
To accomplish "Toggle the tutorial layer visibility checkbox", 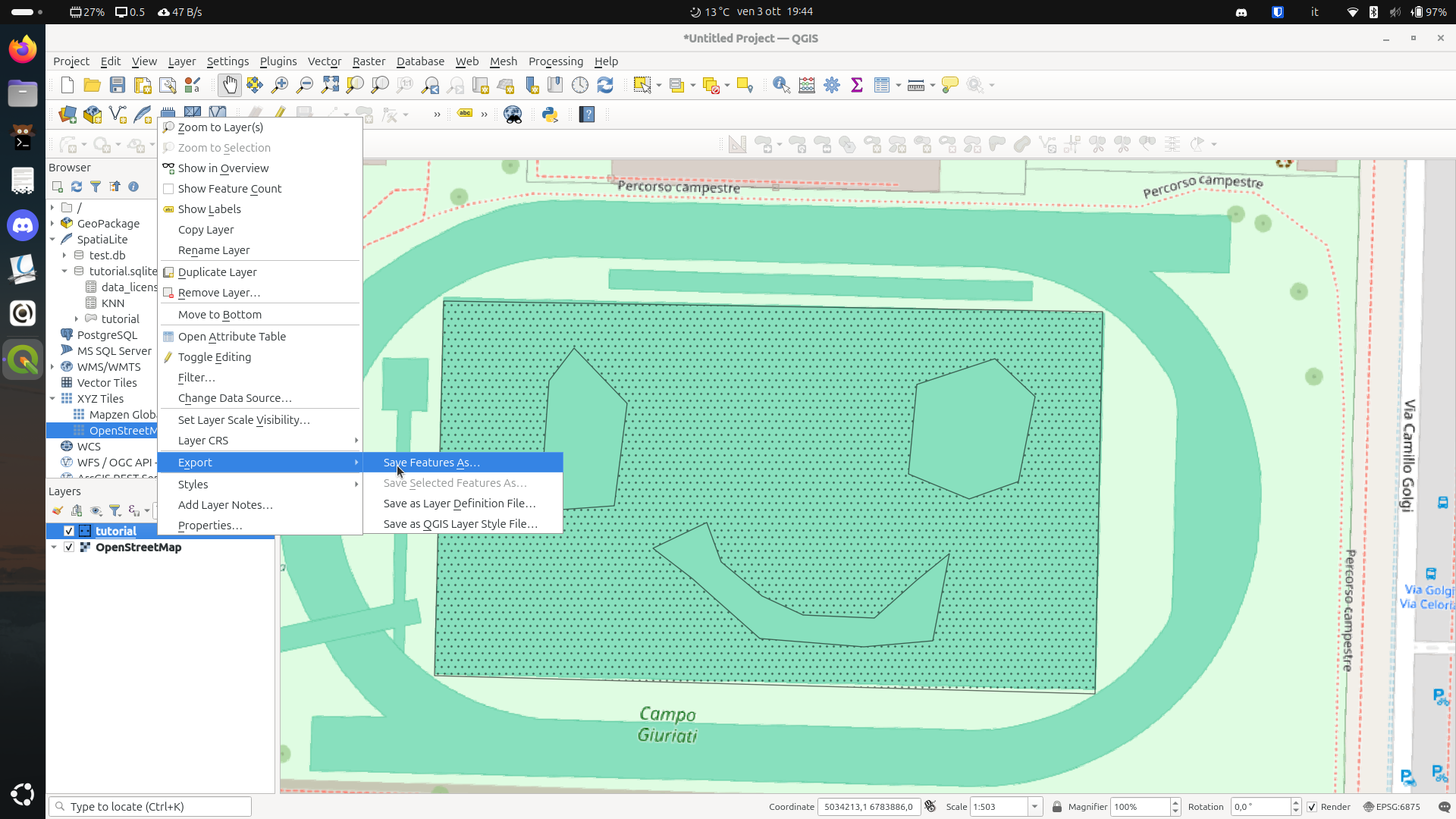I will 69,531.
